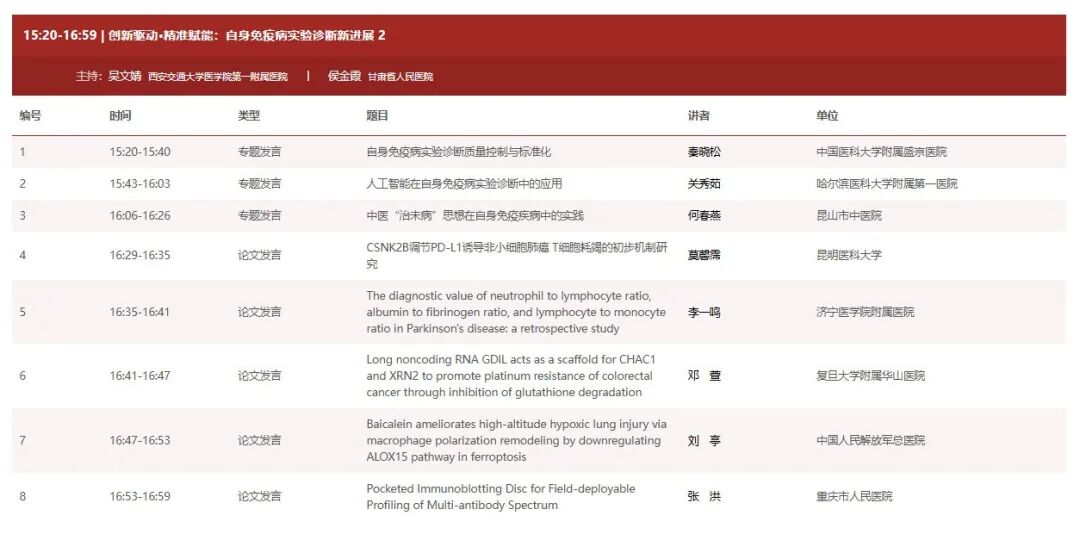Click topic 自身免疫病实验诊断质量控制与标准化
The width and height of the screenshot is (1080, 534).
pyautogui.click(x=459, y=152)
